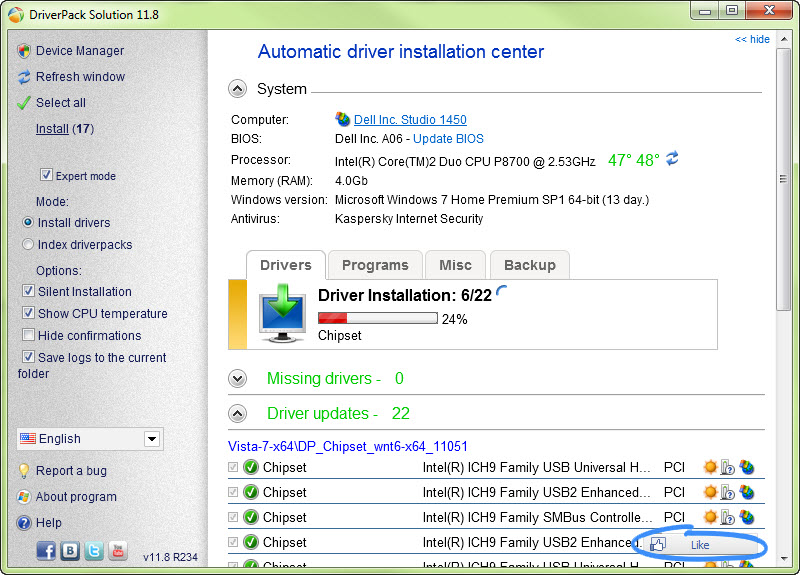Click sun icon on the SMBus Controller row

tap(710, 517)
